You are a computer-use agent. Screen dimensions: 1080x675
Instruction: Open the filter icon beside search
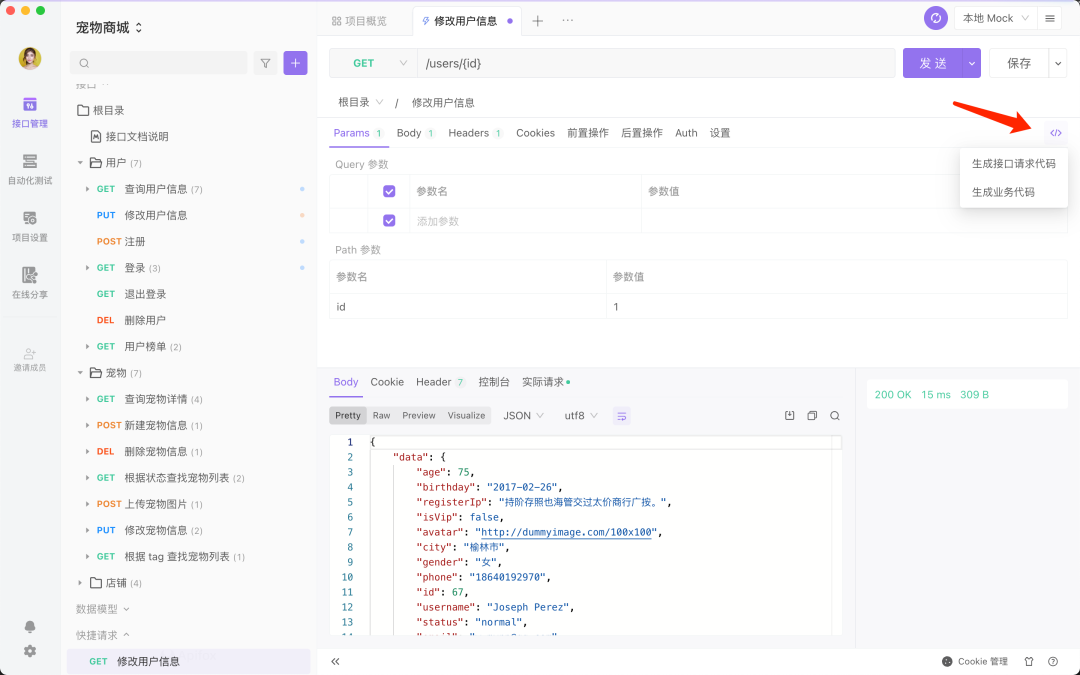coord(265,63)
